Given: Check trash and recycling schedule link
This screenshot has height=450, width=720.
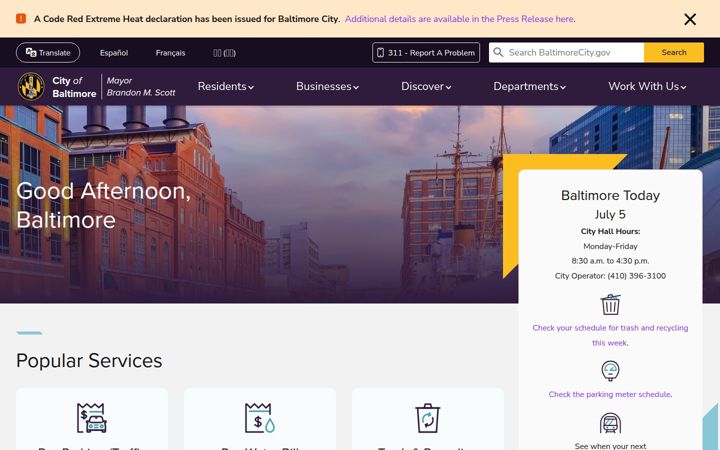Looking at the screenshot, I should pos(610,335).
